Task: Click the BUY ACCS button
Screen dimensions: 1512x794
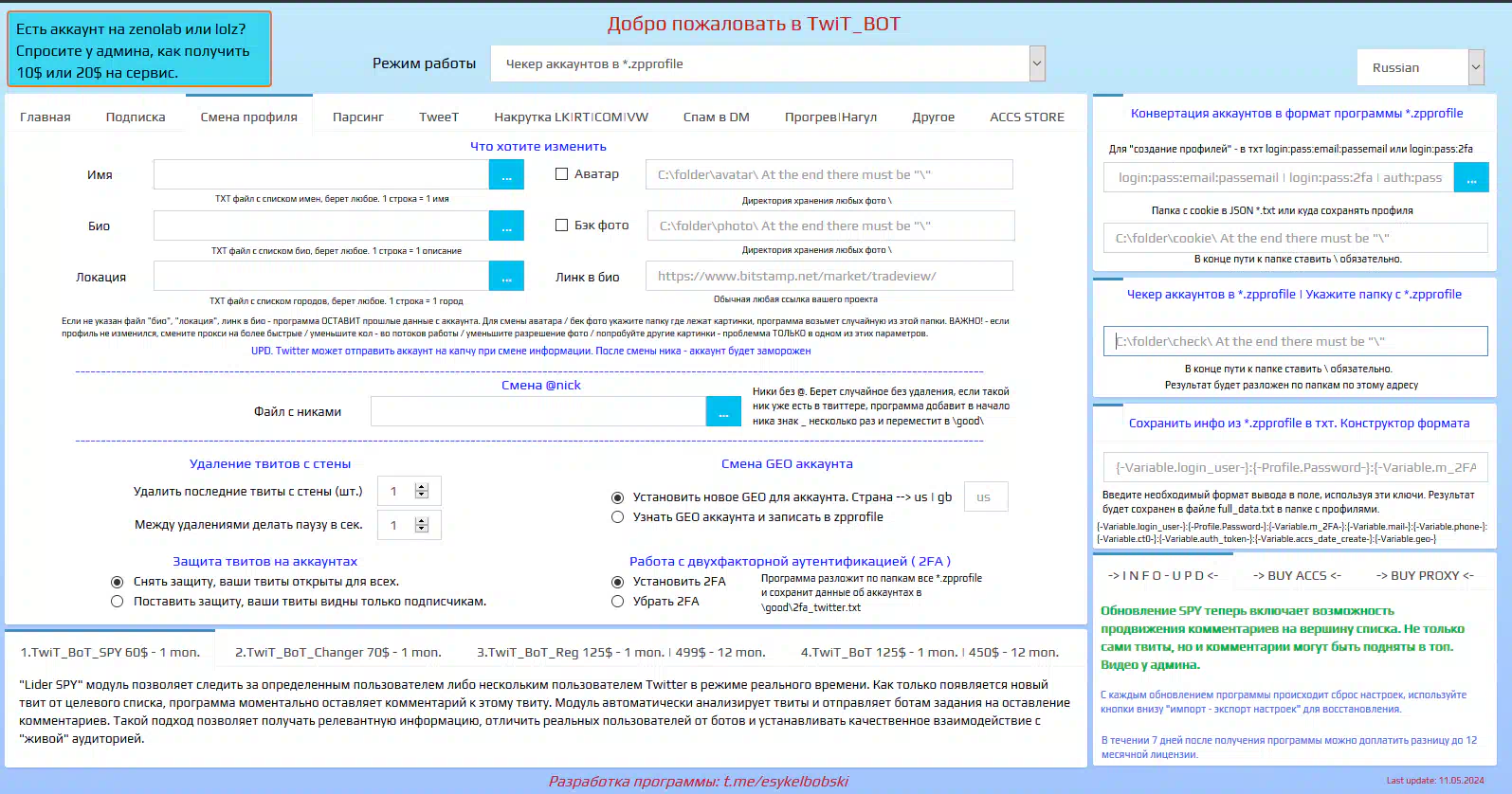Action: click(x=1297, y=575)
